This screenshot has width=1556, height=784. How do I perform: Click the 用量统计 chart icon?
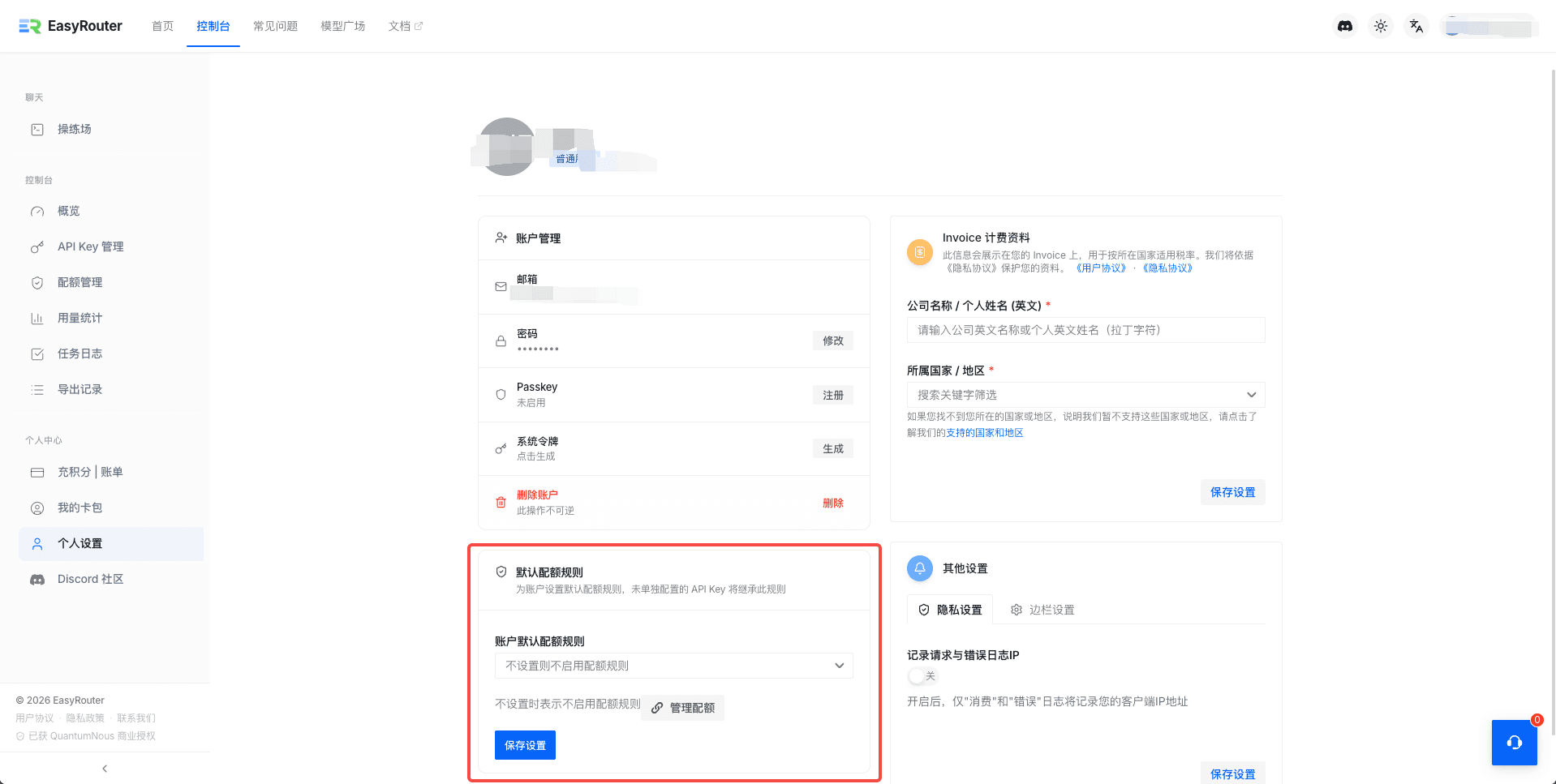(37, 319)
